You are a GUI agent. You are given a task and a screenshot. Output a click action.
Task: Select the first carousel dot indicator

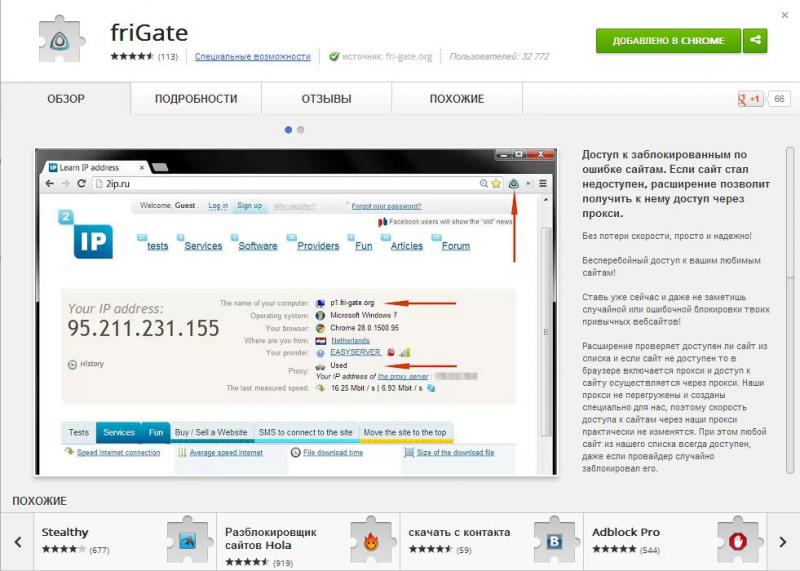click(288, 130)
